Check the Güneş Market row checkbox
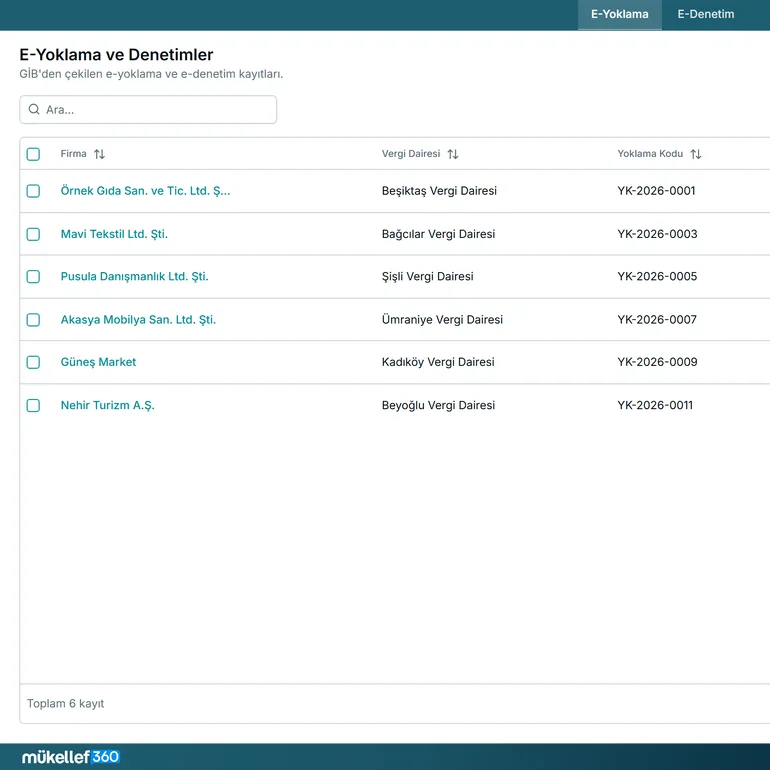 pos(33,362)
